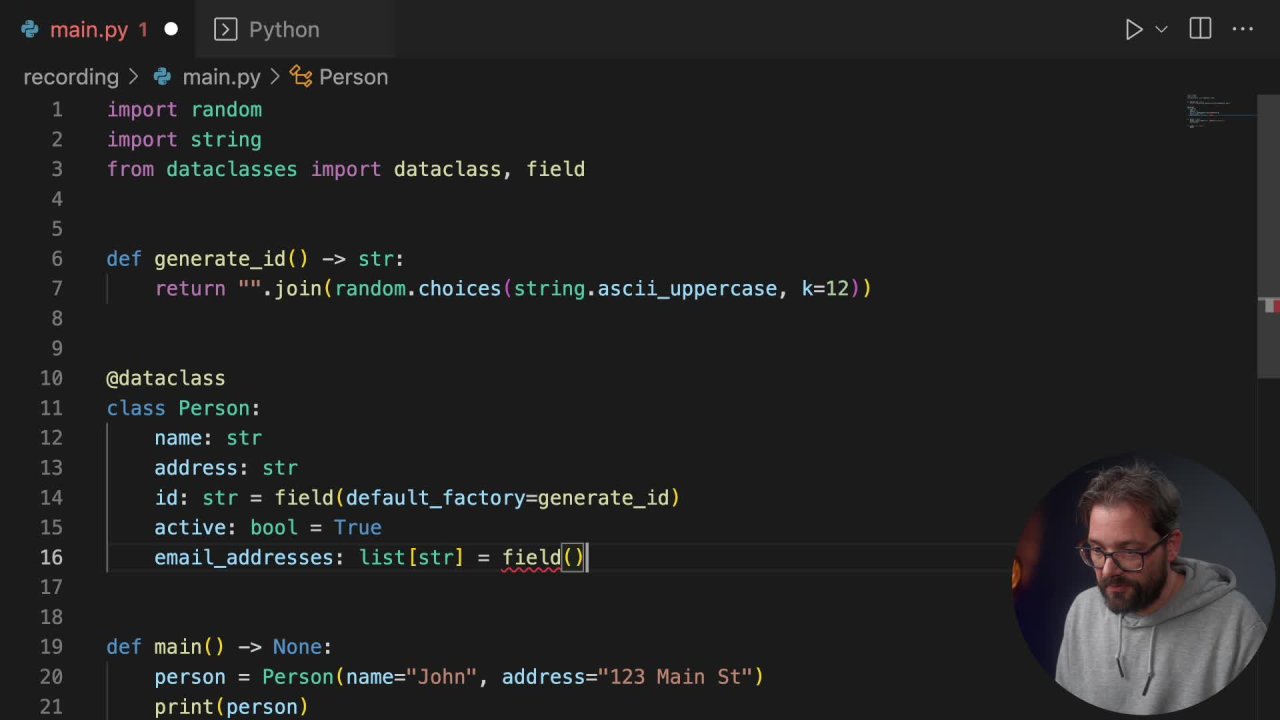
Task: Click the Python file icon in main.py tab
Action: click(x=30, y=30)
